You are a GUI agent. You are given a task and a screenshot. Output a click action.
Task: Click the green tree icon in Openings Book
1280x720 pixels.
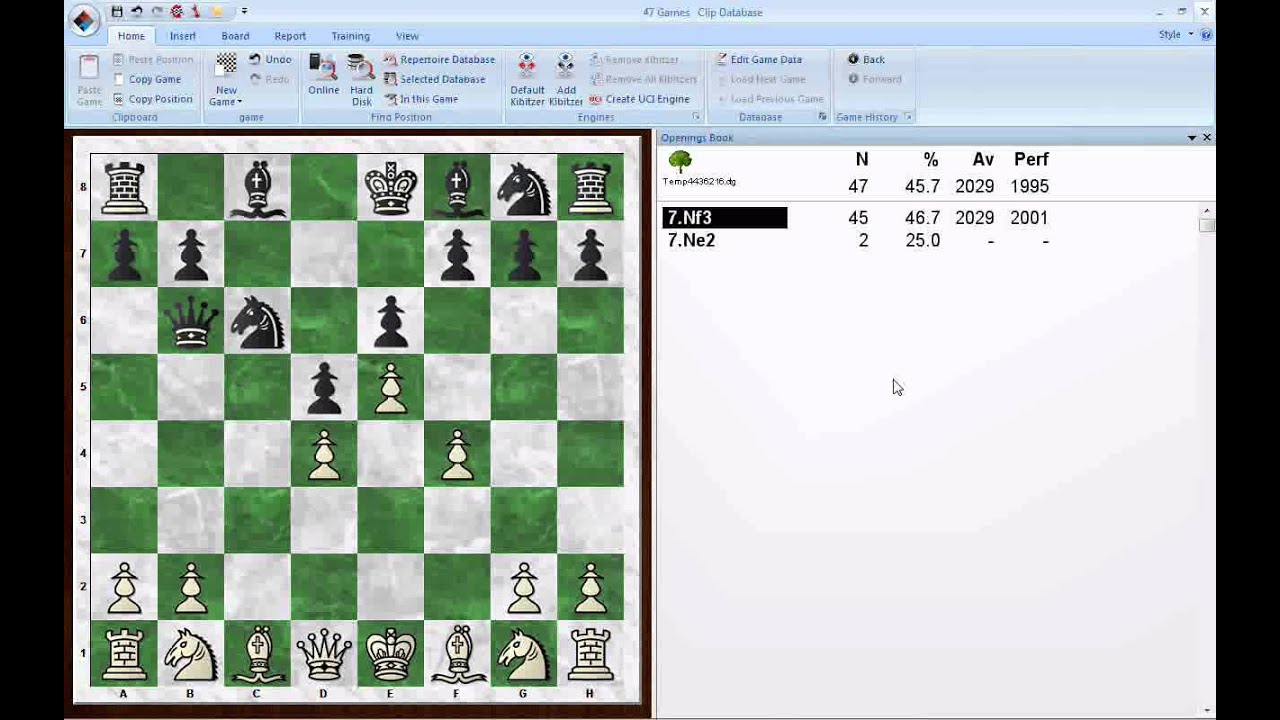tap(680, 161)
